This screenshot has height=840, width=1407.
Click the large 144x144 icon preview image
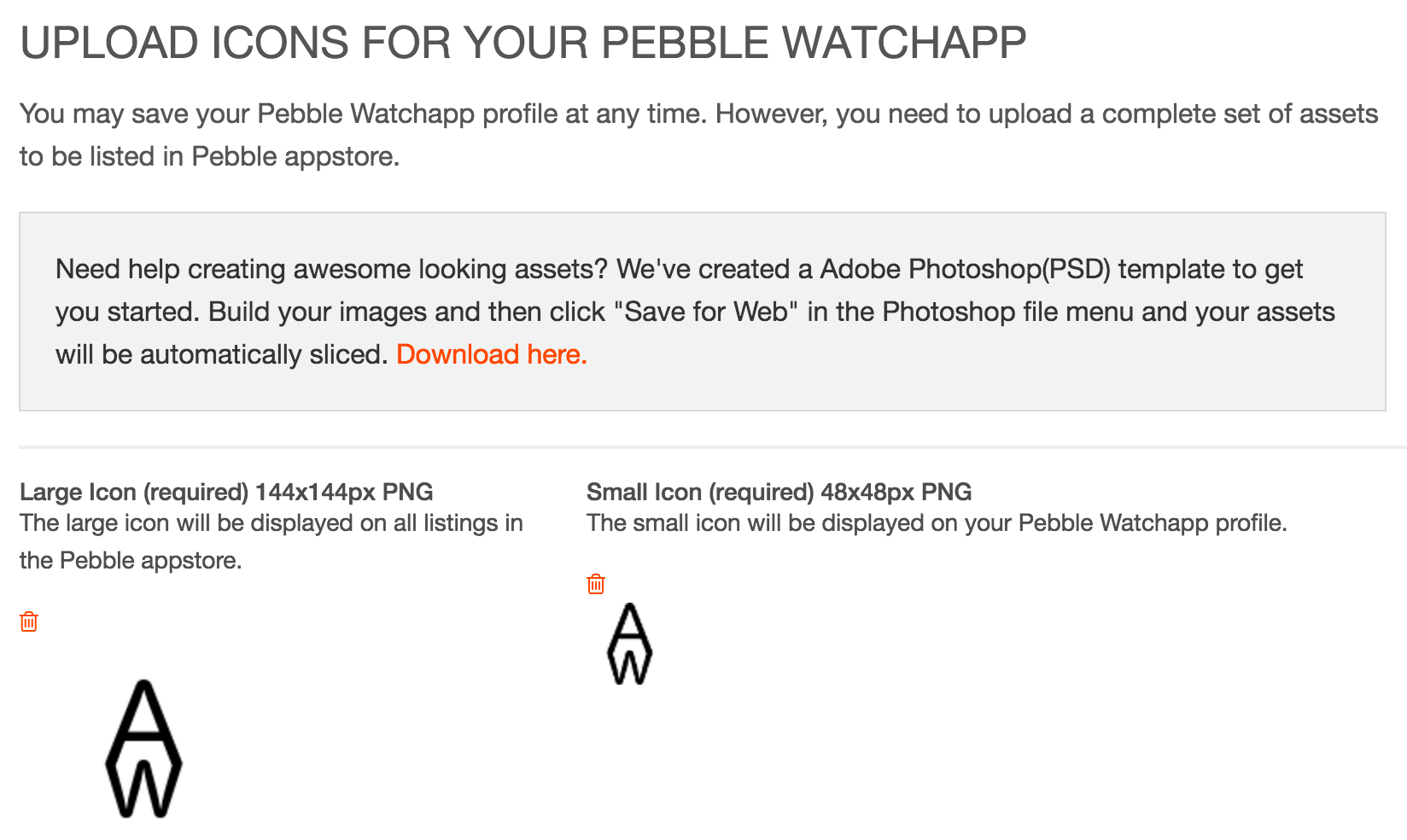[143, 748]
